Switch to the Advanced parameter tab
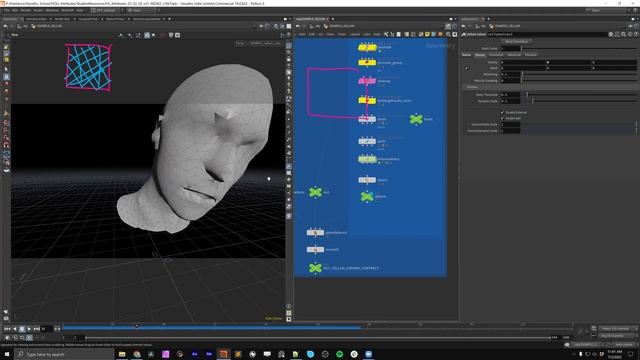 pos(514,55)
